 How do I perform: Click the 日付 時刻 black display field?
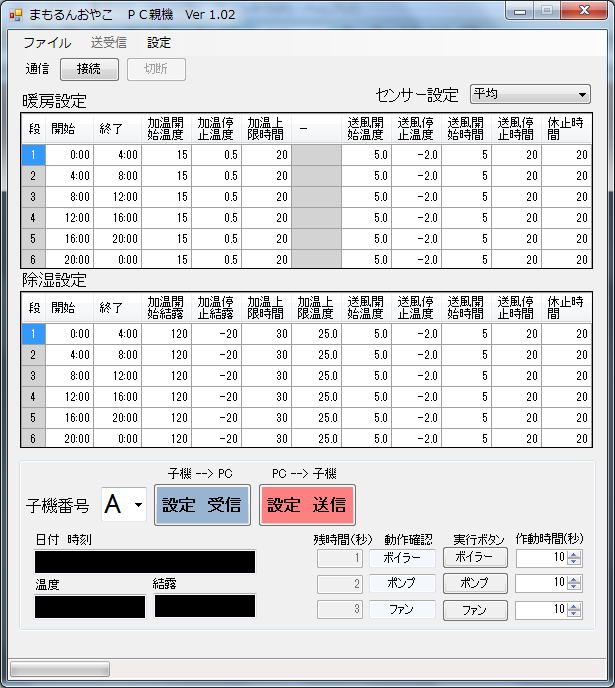[x=145, y=562]
